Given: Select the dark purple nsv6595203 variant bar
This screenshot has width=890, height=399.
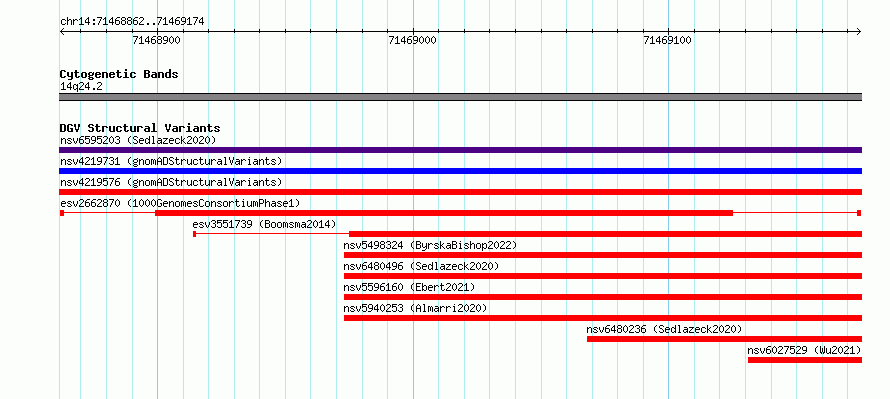Looking at the screenshot, I should (460, 150).
